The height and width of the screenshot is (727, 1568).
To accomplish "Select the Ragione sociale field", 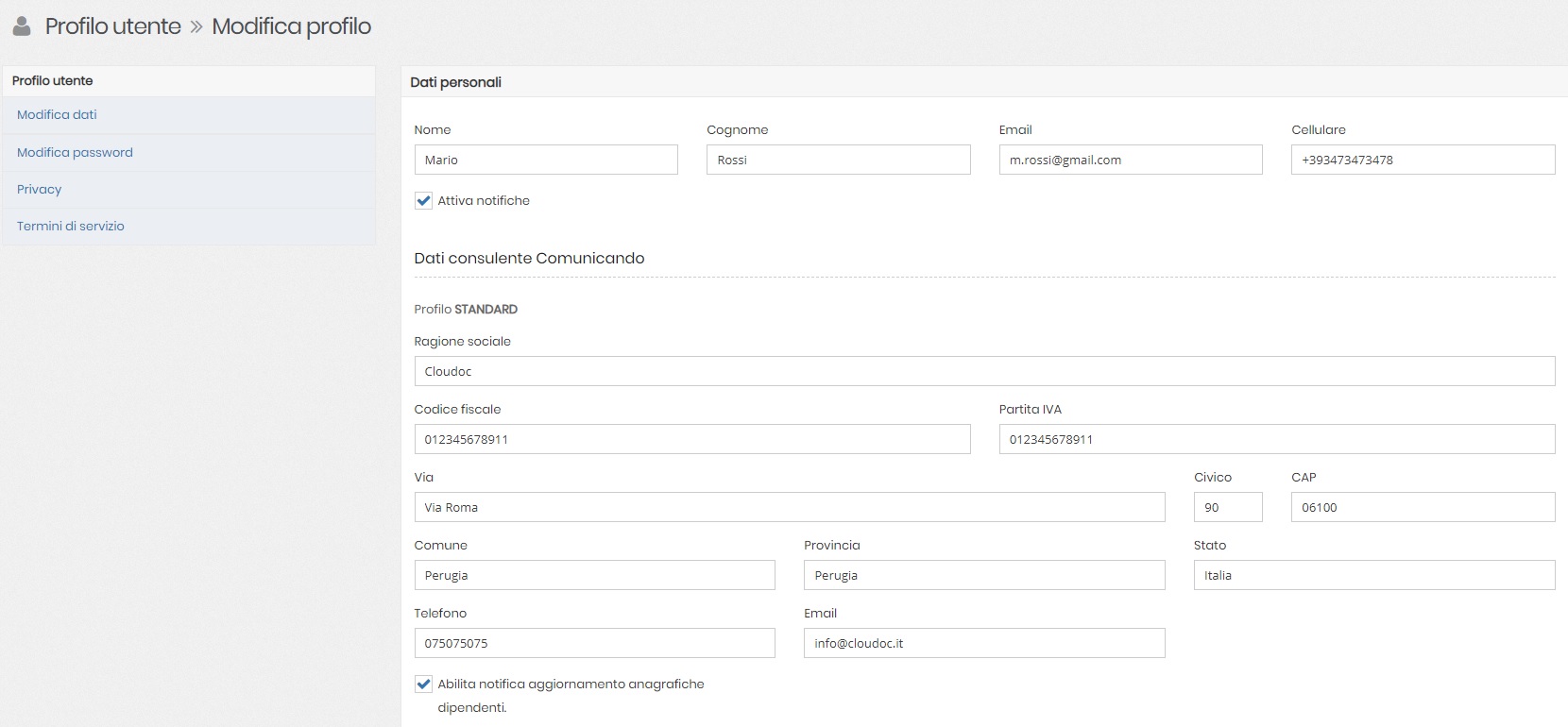I will coord(984,371).
